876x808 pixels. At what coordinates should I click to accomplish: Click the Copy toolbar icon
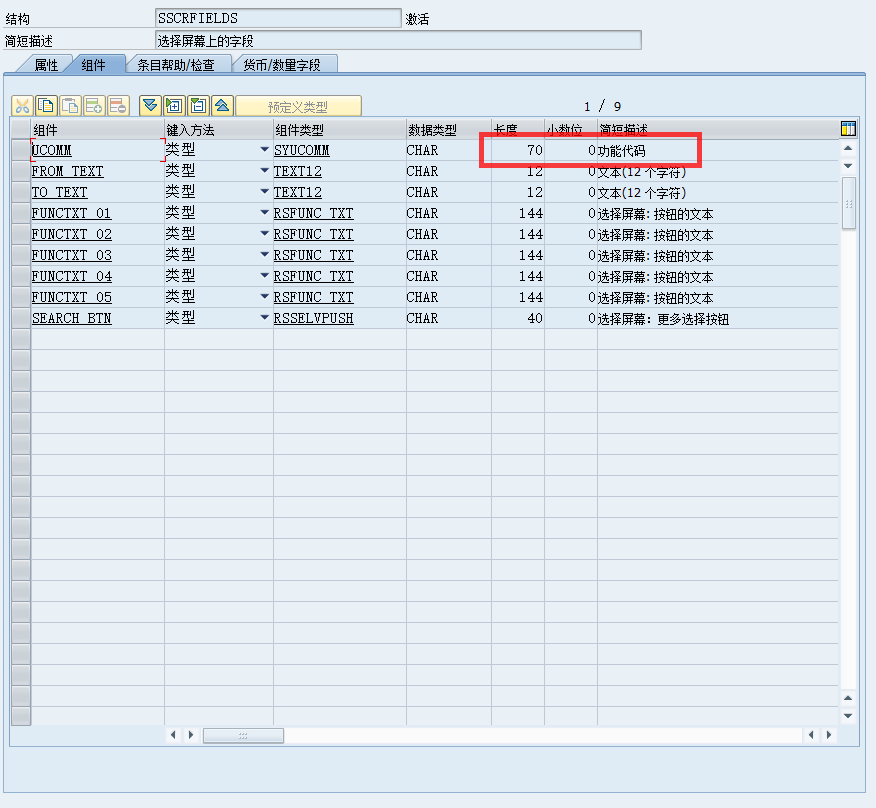[45, 105]
